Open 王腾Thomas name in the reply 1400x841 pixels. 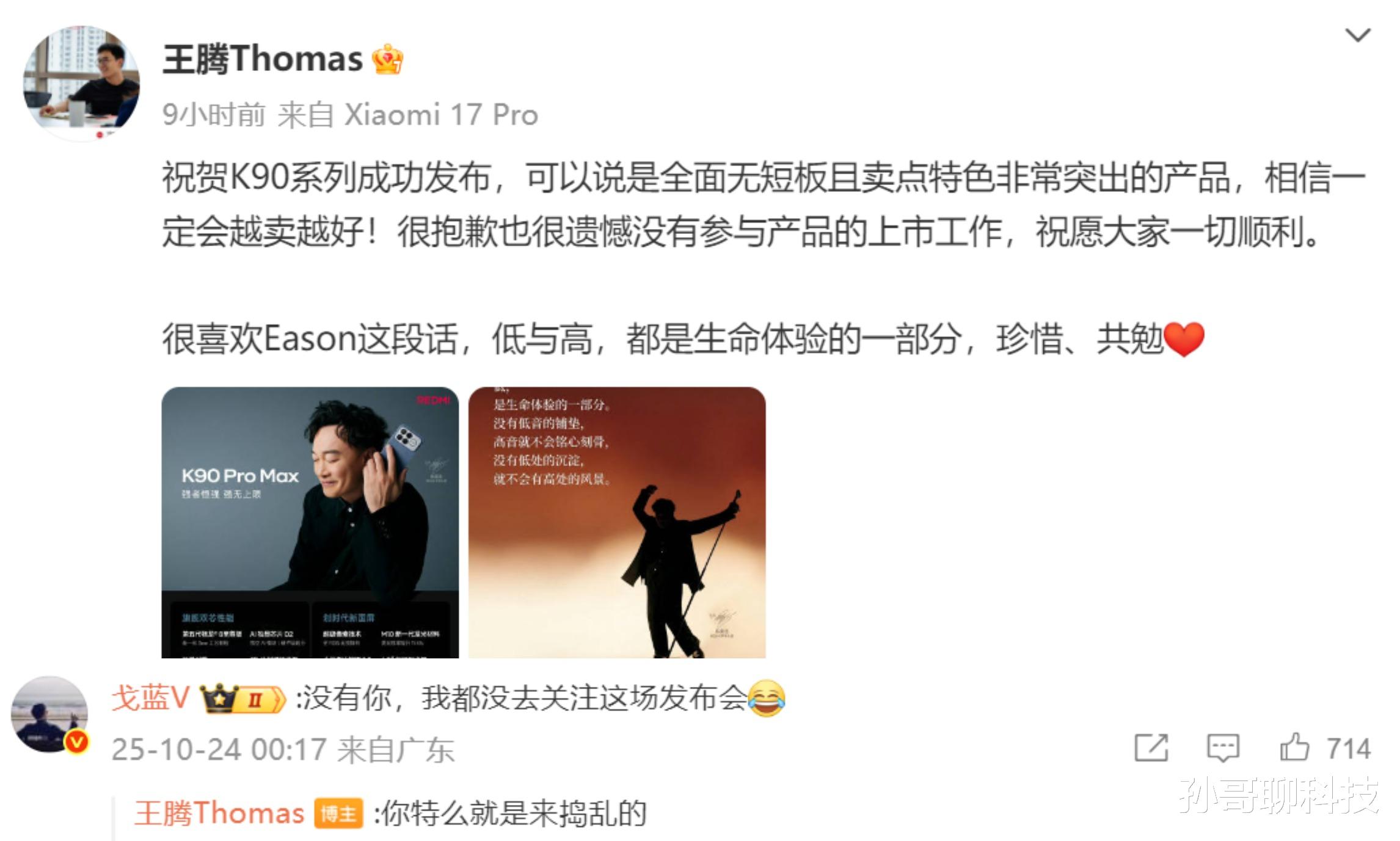219,814
